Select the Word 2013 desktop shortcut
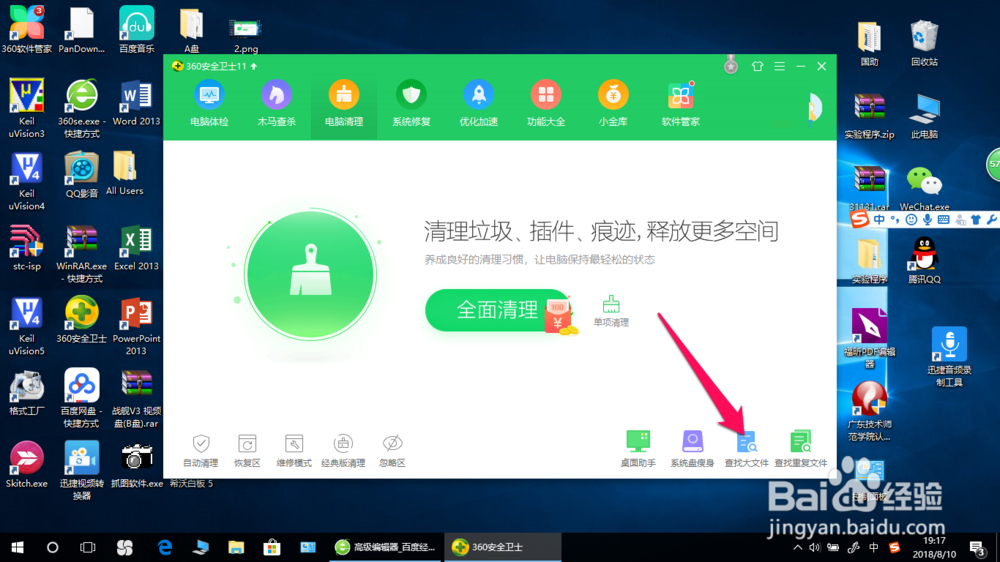 click(136, 102)
